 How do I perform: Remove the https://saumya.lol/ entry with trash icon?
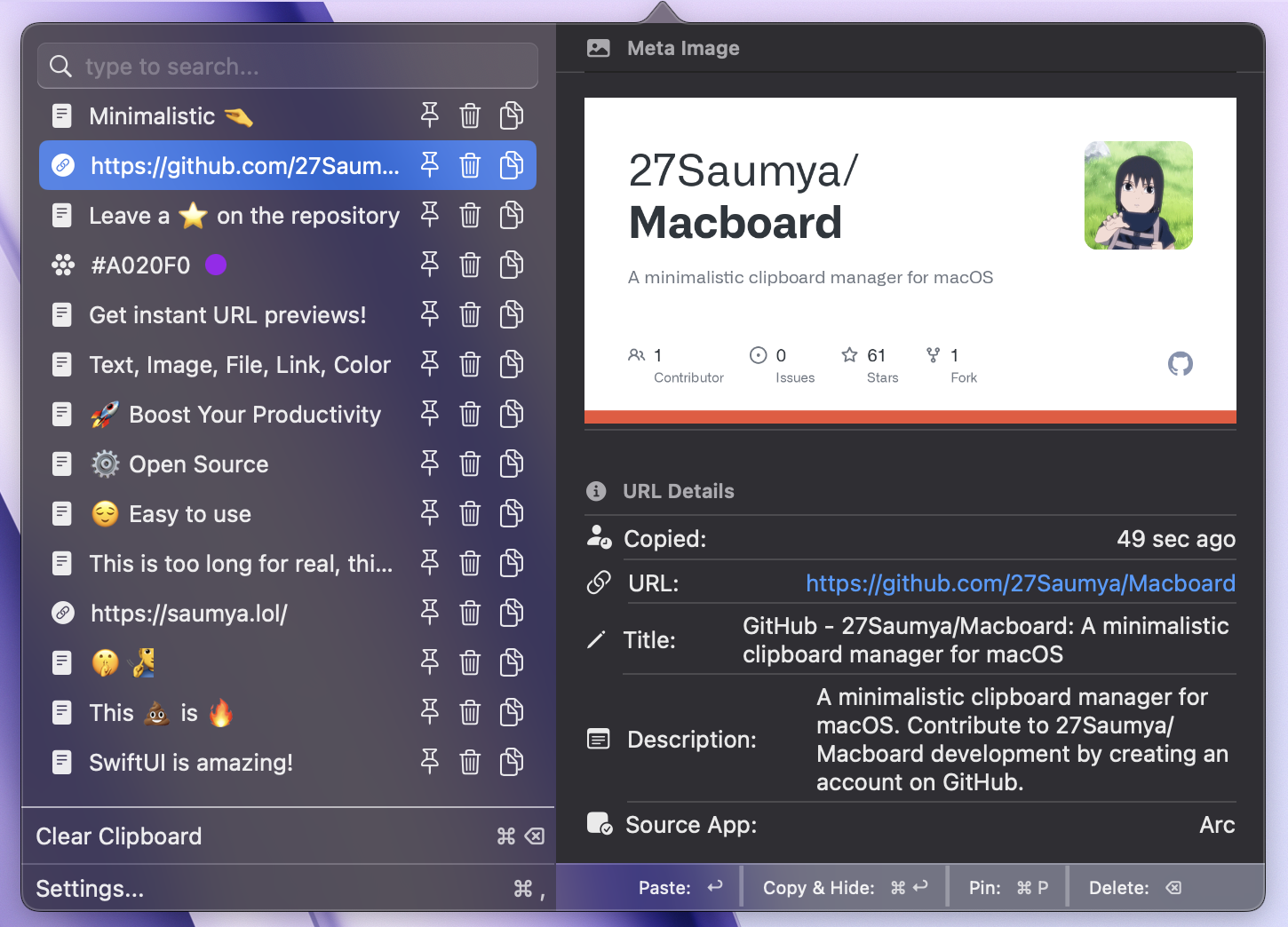[470, 613]
